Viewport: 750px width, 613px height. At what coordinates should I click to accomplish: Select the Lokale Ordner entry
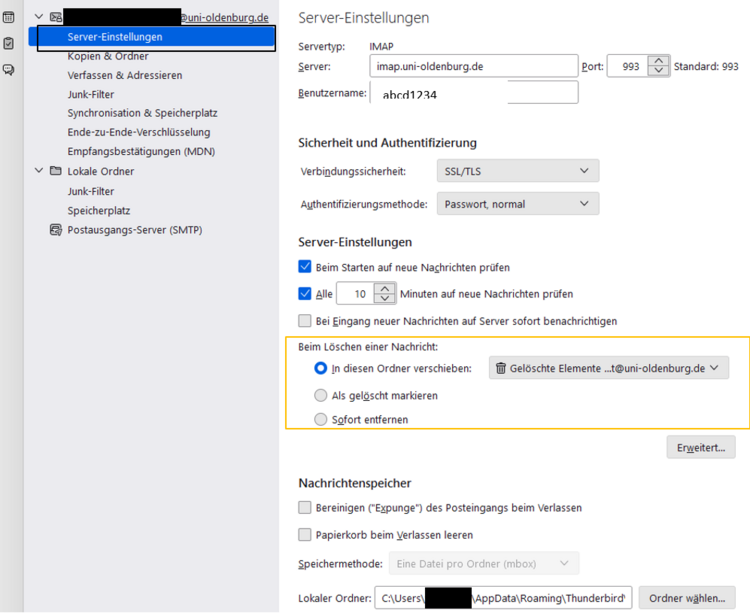coord(101,171)
